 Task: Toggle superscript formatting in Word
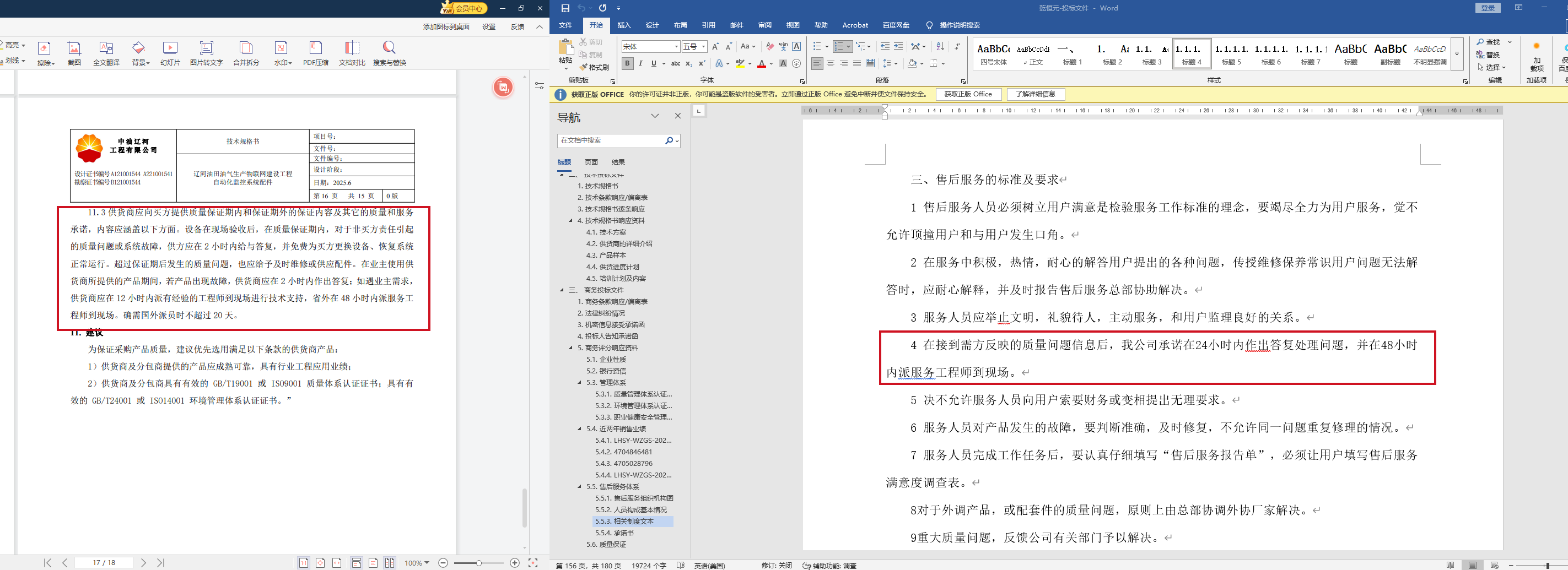pos(702,63)
